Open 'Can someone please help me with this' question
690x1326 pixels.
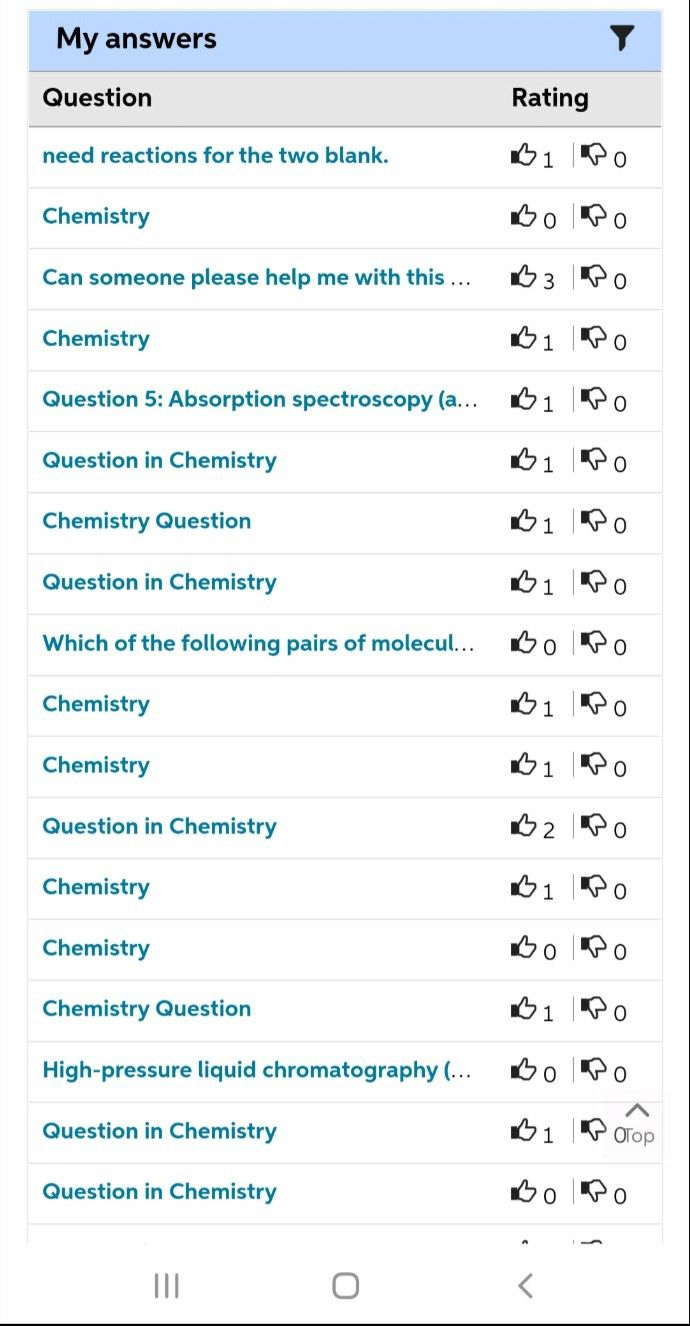coord(256,277)
